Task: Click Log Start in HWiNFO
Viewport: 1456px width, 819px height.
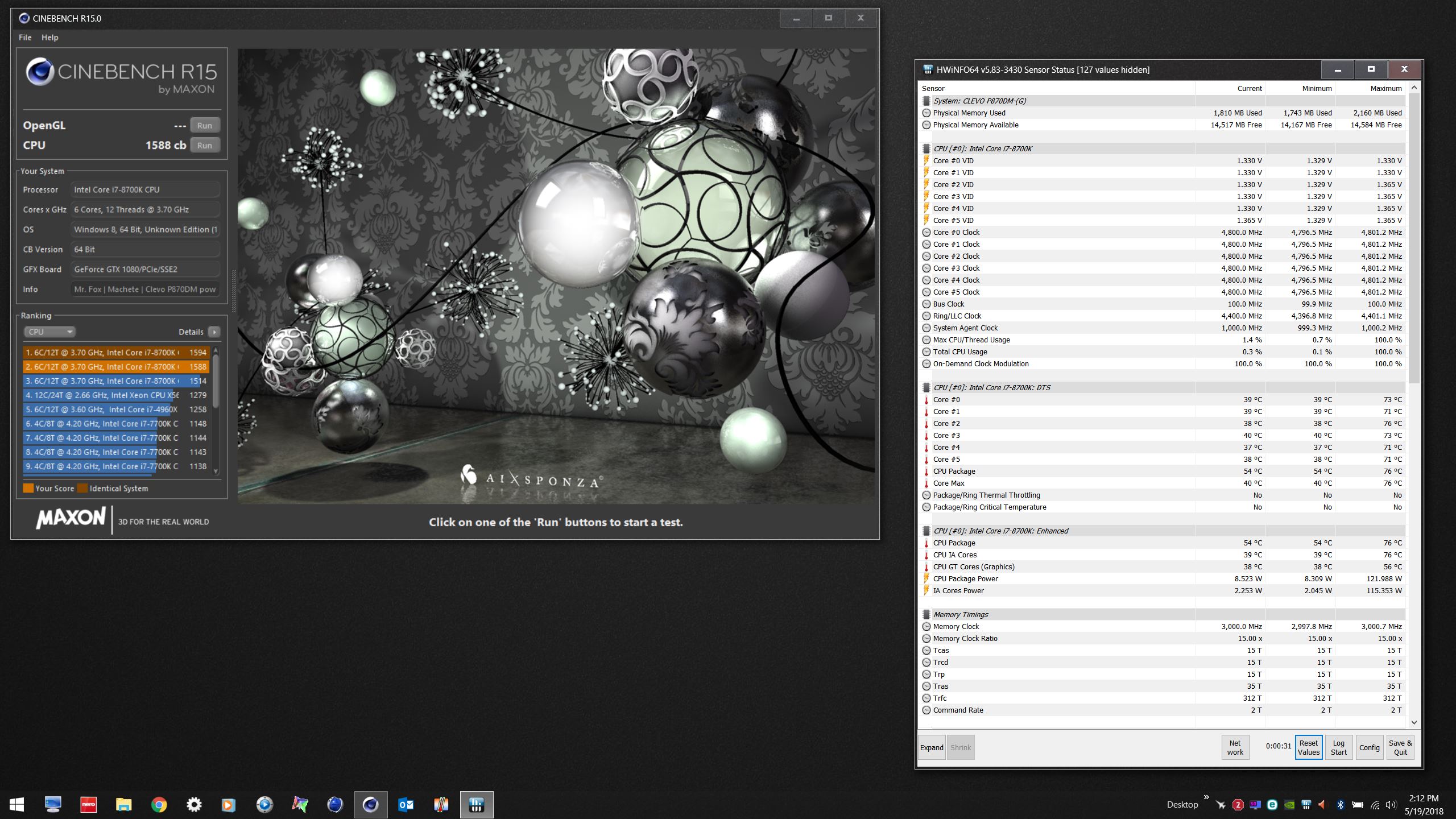Action: point(1339,747)
